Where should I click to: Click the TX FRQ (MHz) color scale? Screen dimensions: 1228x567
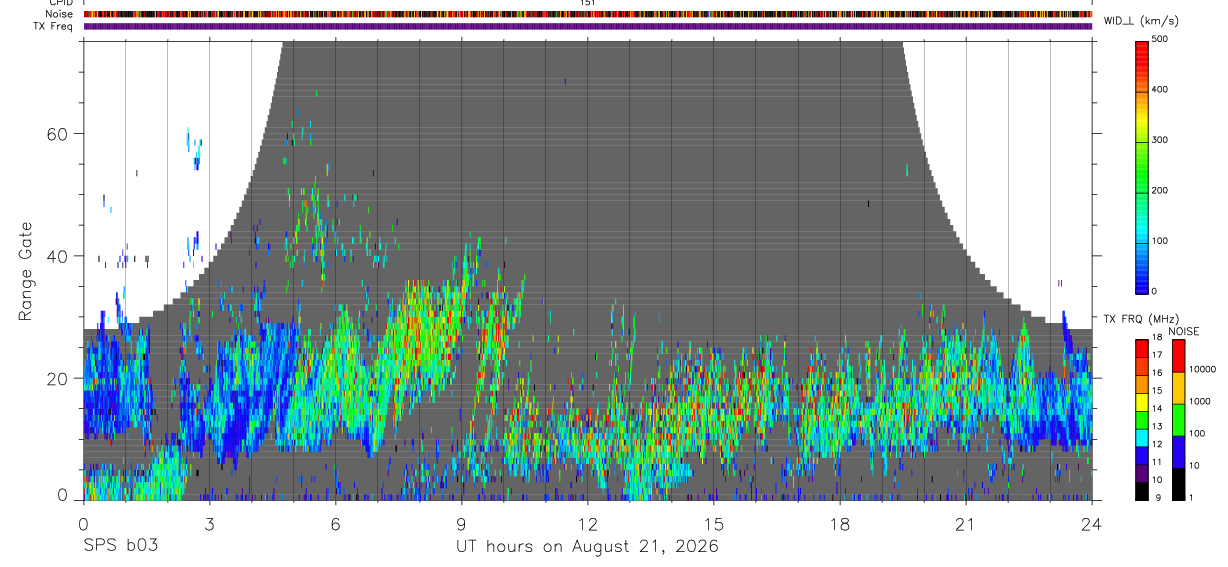click(x=1142, y=419)
